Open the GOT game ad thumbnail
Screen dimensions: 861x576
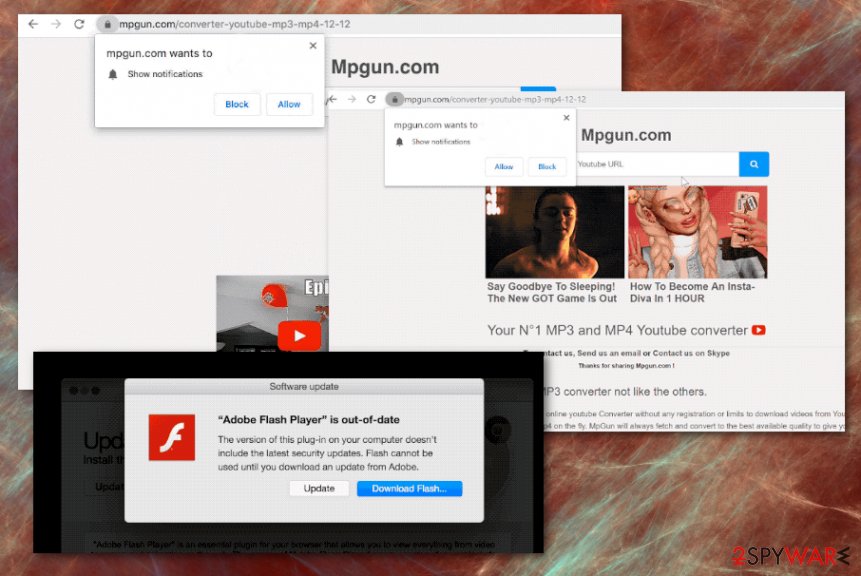[x=555, y=232]
